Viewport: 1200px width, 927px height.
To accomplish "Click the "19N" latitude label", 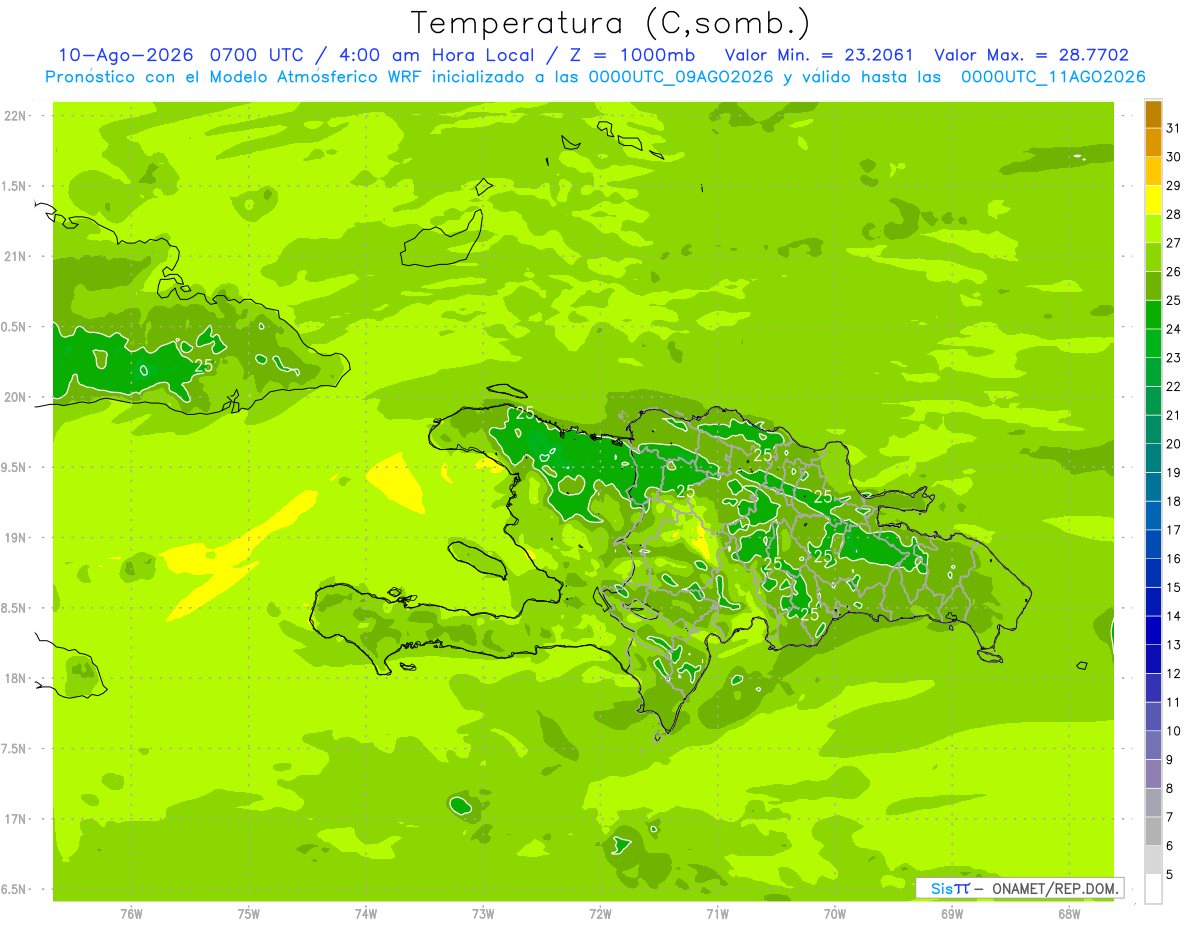I will (17, 538).
